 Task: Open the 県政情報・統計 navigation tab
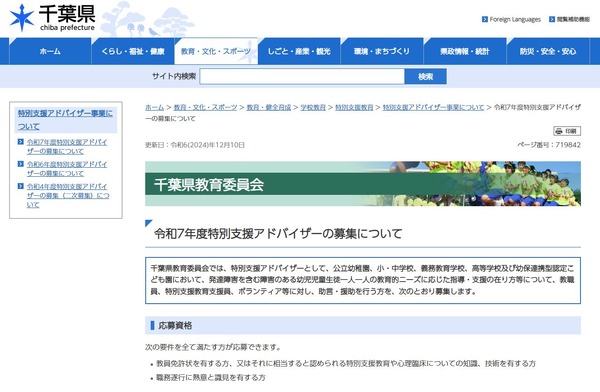coord(465,51)
